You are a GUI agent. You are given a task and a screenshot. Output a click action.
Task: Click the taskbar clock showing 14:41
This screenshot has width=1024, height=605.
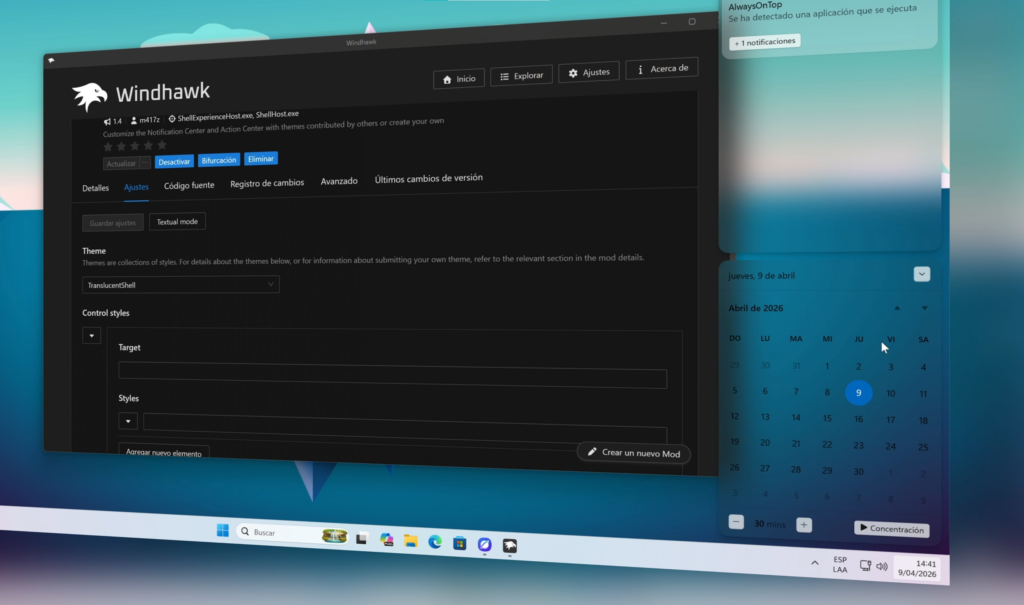point(917,568)
